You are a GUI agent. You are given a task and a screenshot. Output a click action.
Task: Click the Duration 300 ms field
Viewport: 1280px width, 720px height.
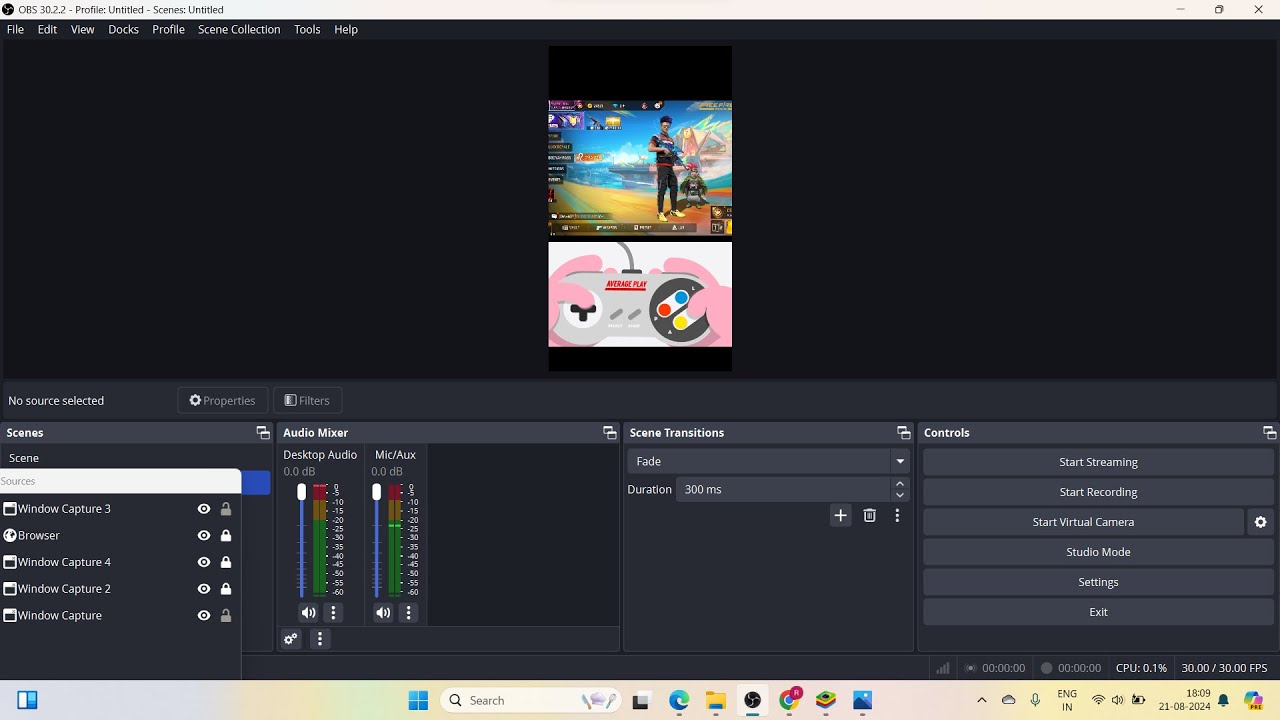tap(784, 490)
